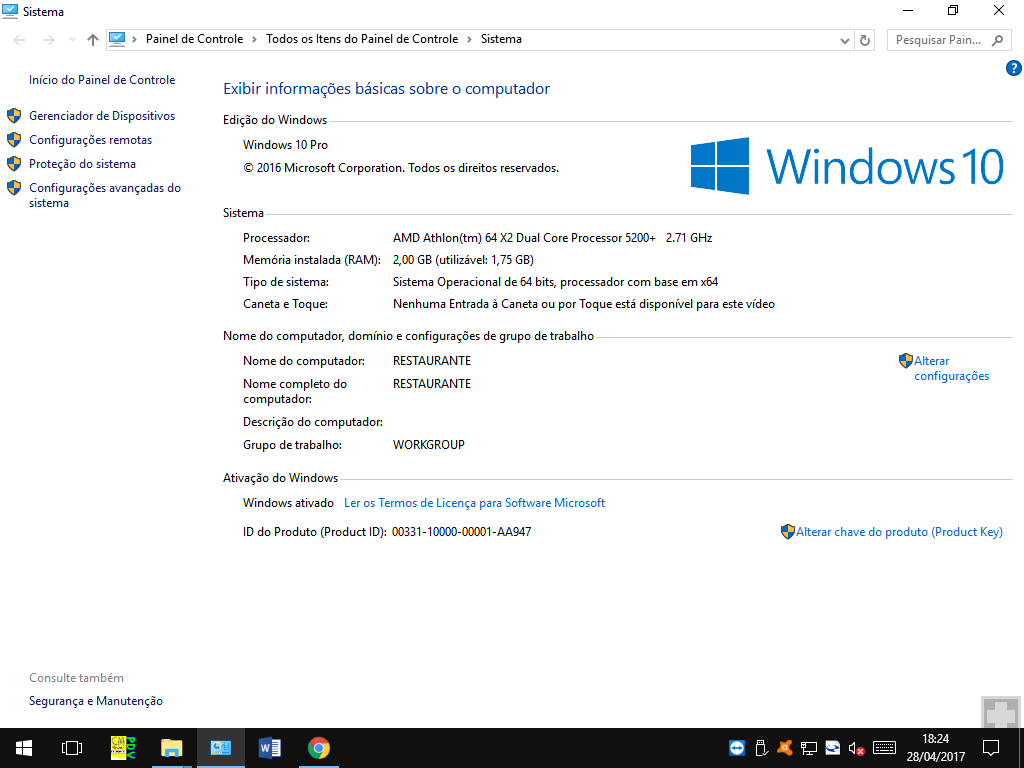The image size is (1024, 768).
Task: Click the Painel de Controle breadcrumb
Action: (x=194, y=40)
